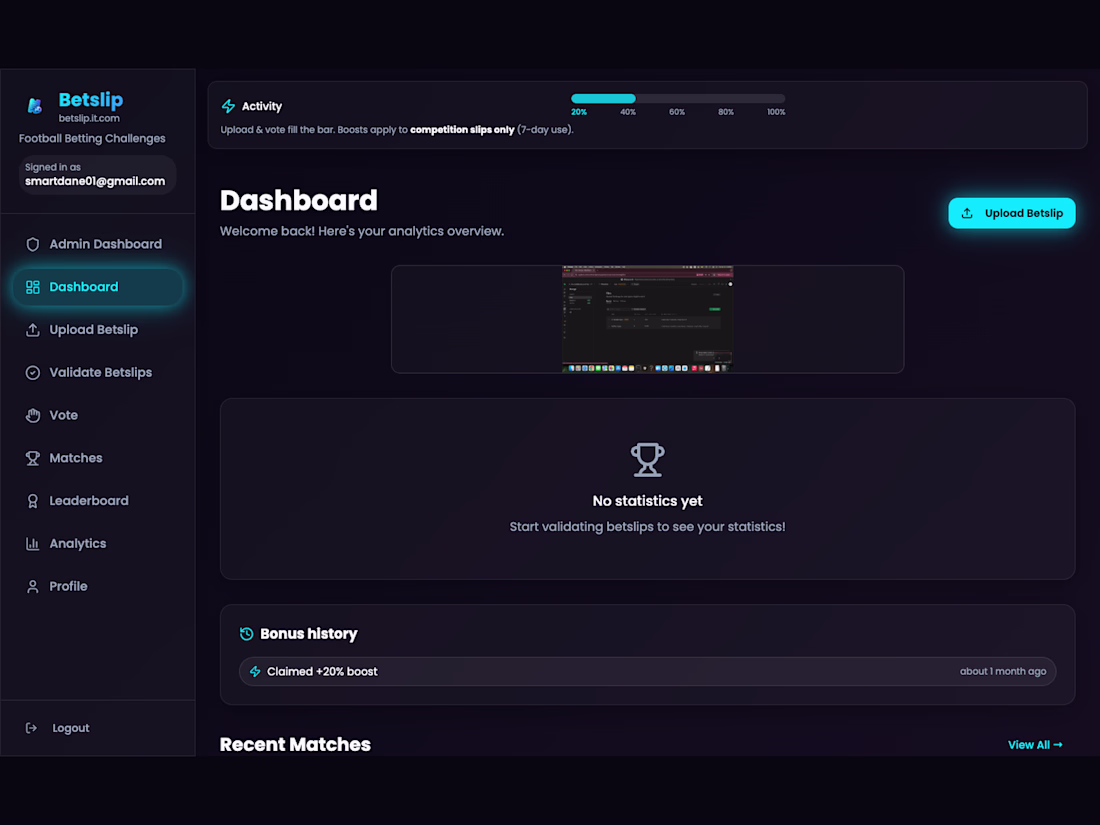1100x825 pixels.
Task: Click the 60% marker under activity bar
Action: 677,112
